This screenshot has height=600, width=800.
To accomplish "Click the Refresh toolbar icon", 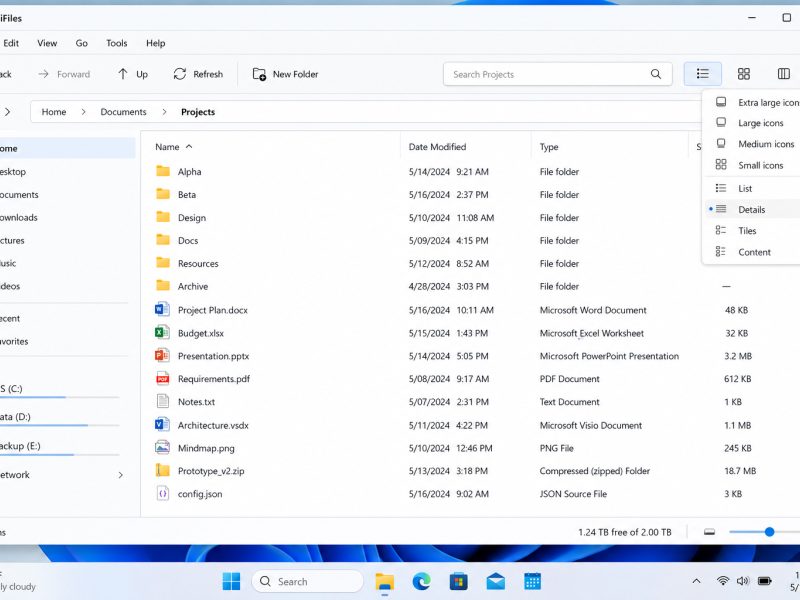I will point(180,74).
